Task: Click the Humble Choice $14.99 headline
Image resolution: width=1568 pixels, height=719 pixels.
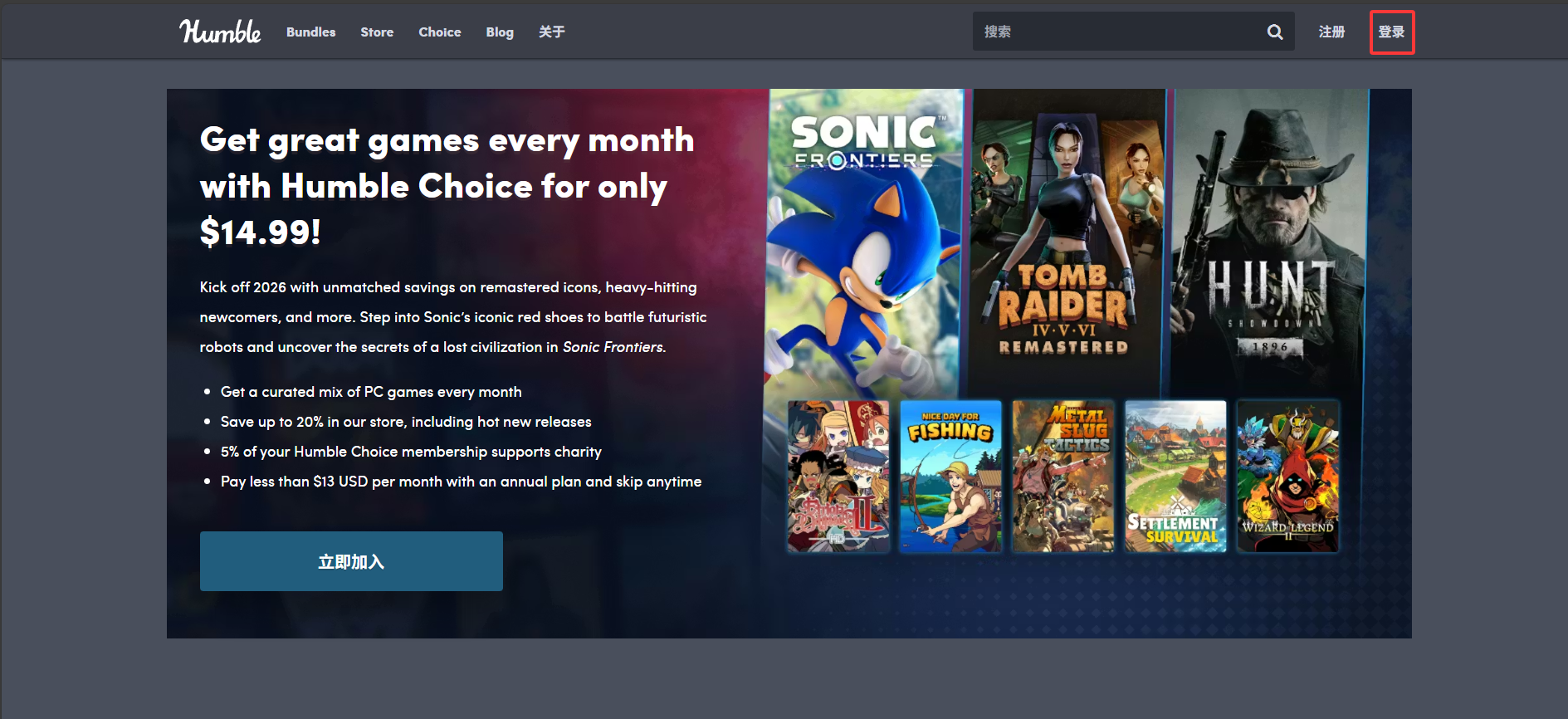Action: [x=447, y=186]
